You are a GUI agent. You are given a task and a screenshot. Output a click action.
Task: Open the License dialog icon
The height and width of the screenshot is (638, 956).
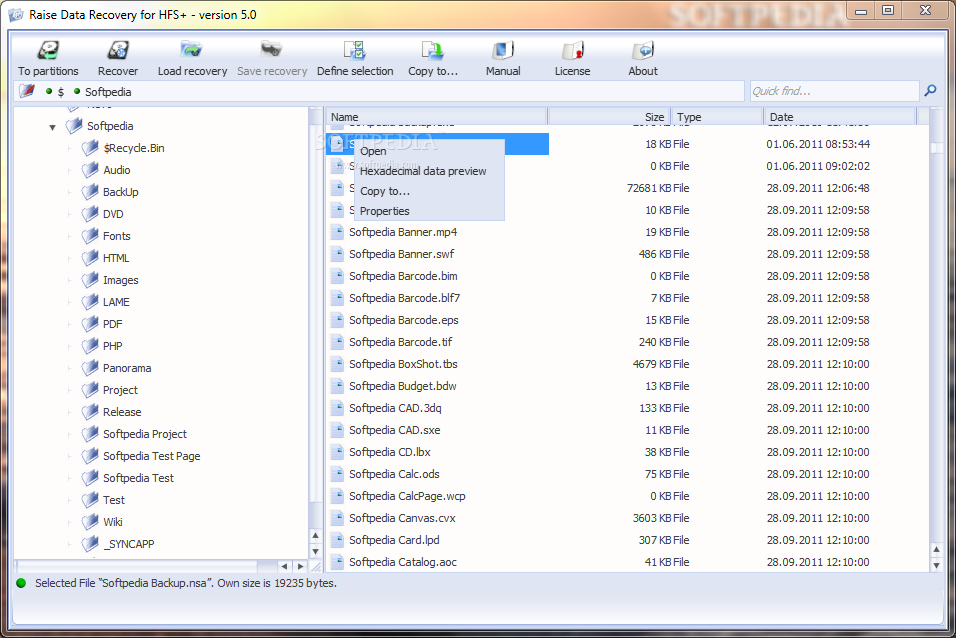coord(573,50)
